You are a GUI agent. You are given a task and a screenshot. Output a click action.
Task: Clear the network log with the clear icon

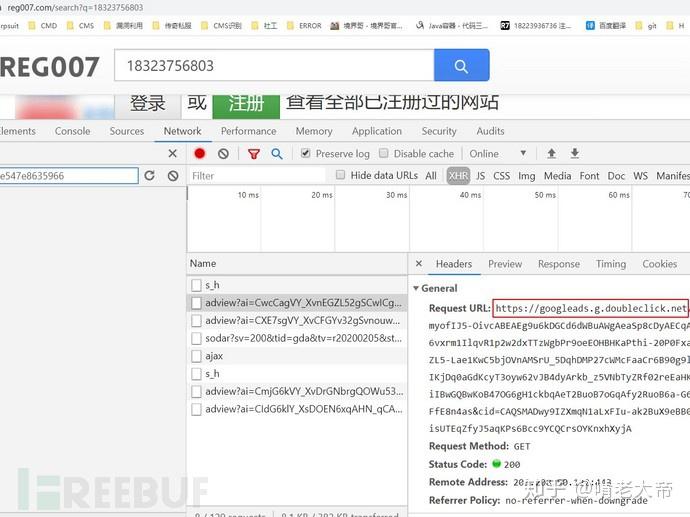point(223,154)
